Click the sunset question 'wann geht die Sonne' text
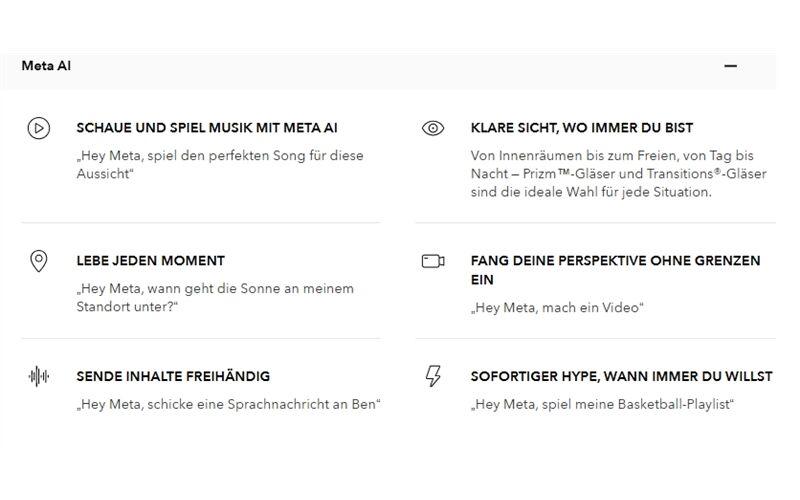This screenshot has width=800, height=500. pos(214,298)
